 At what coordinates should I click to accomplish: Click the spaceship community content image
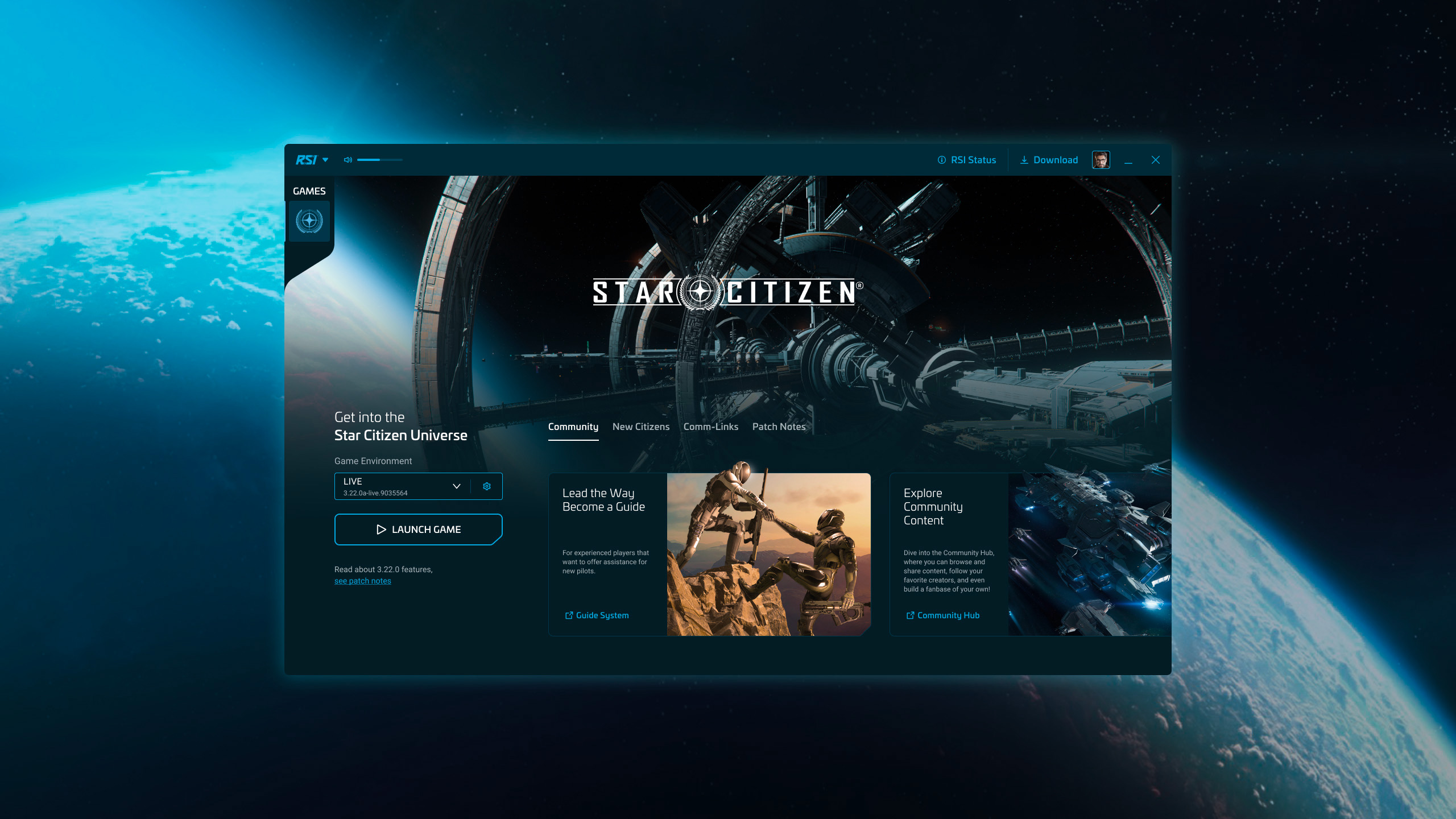(x=1090, y=555)
